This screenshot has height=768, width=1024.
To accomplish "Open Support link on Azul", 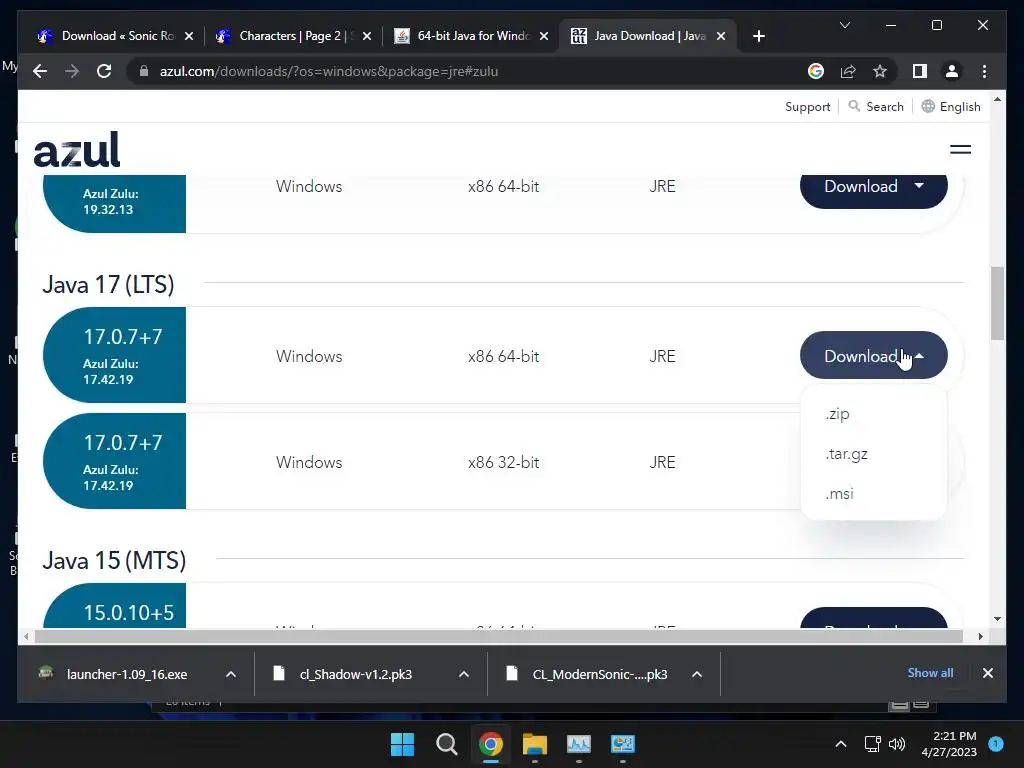I will click(807, 106).
